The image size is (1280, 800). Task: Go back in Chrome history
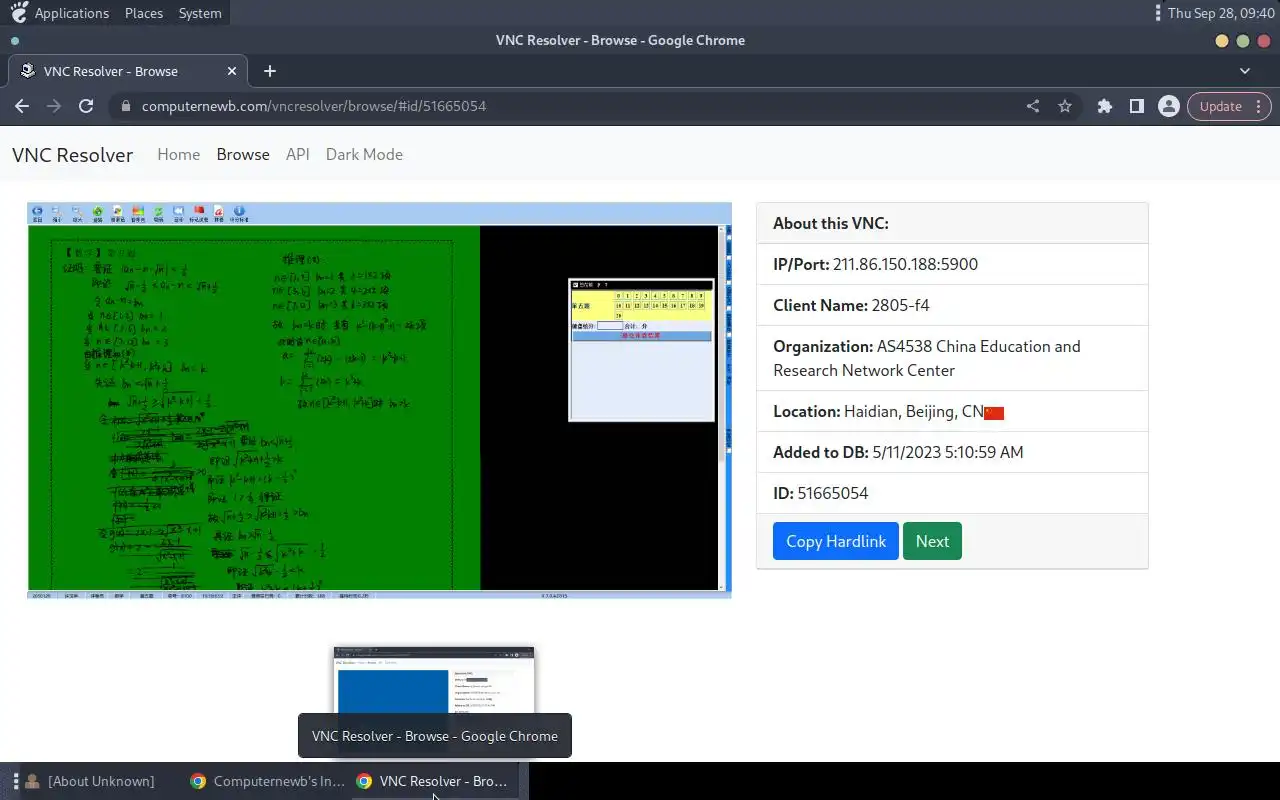click(22, 106)
